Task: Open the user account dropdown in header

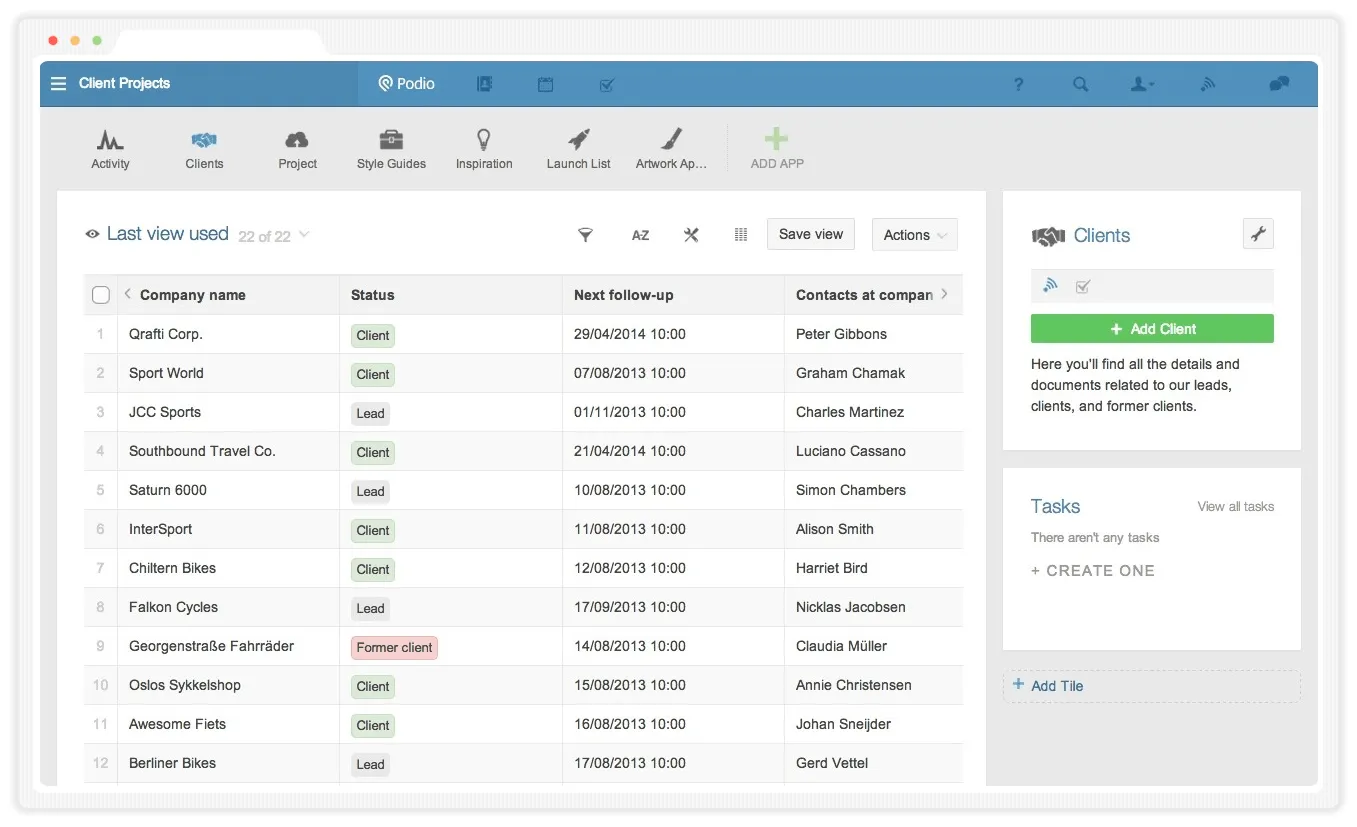Action: [x=1142, y=85]
